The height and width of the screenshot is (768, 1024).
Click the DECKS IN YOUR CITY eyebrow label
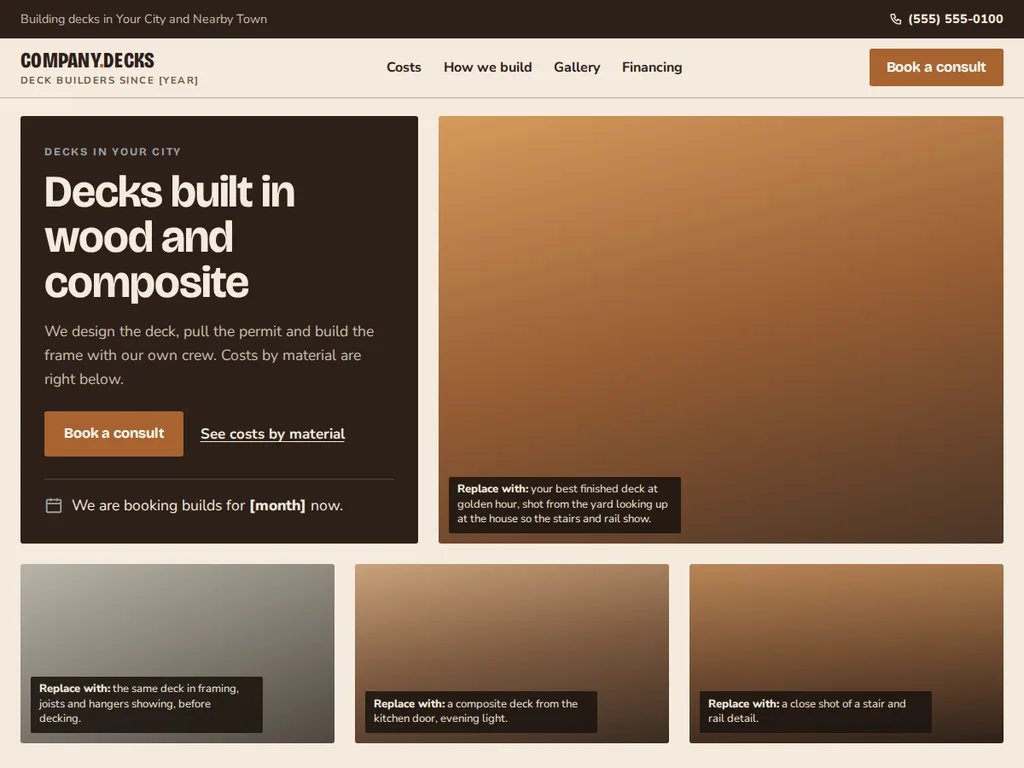point(112,152)
